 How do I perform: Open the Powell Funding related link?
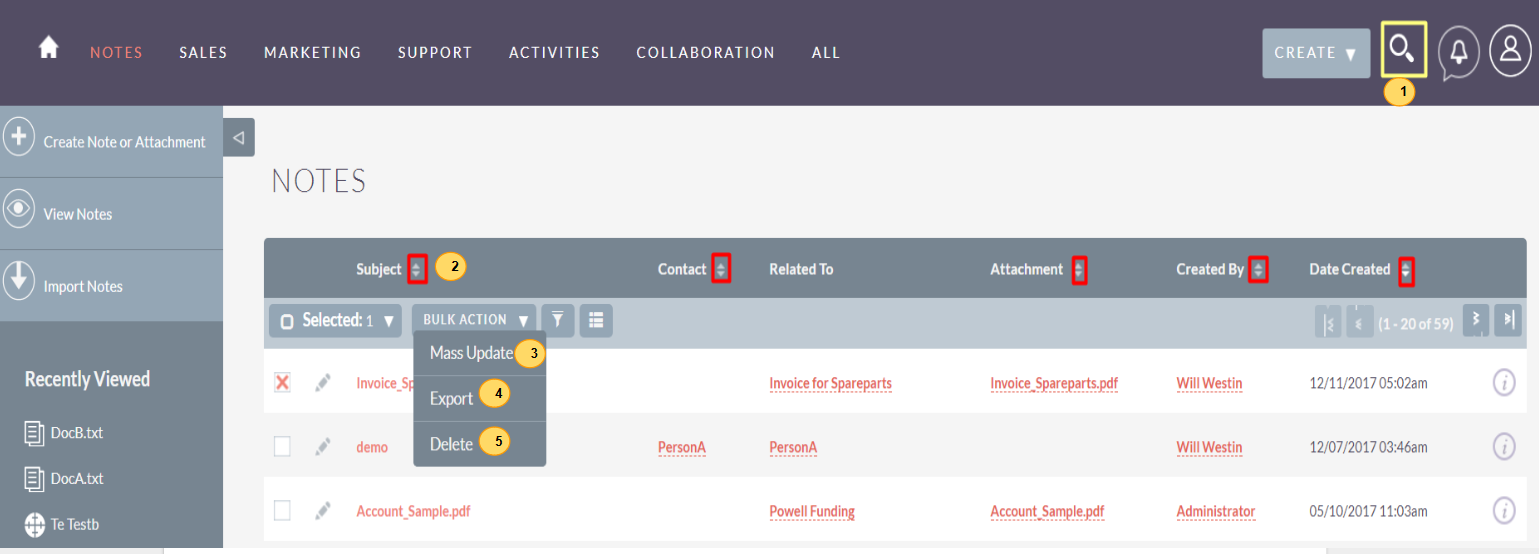pyautogui.click(x=811, y=511)
